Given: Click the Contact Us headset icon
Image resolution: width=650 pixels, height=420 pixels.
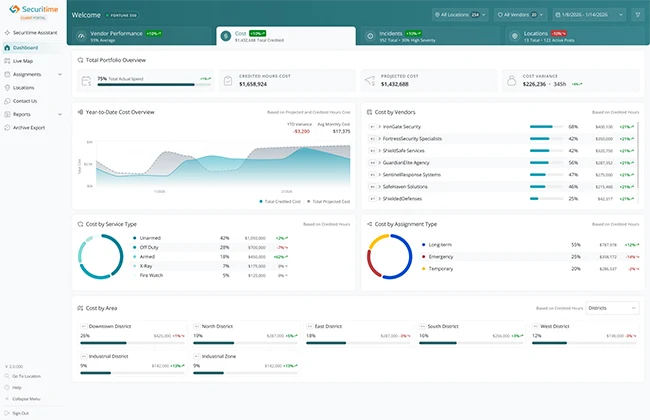Looking at the screenshot, I should (x=7, y=101).
